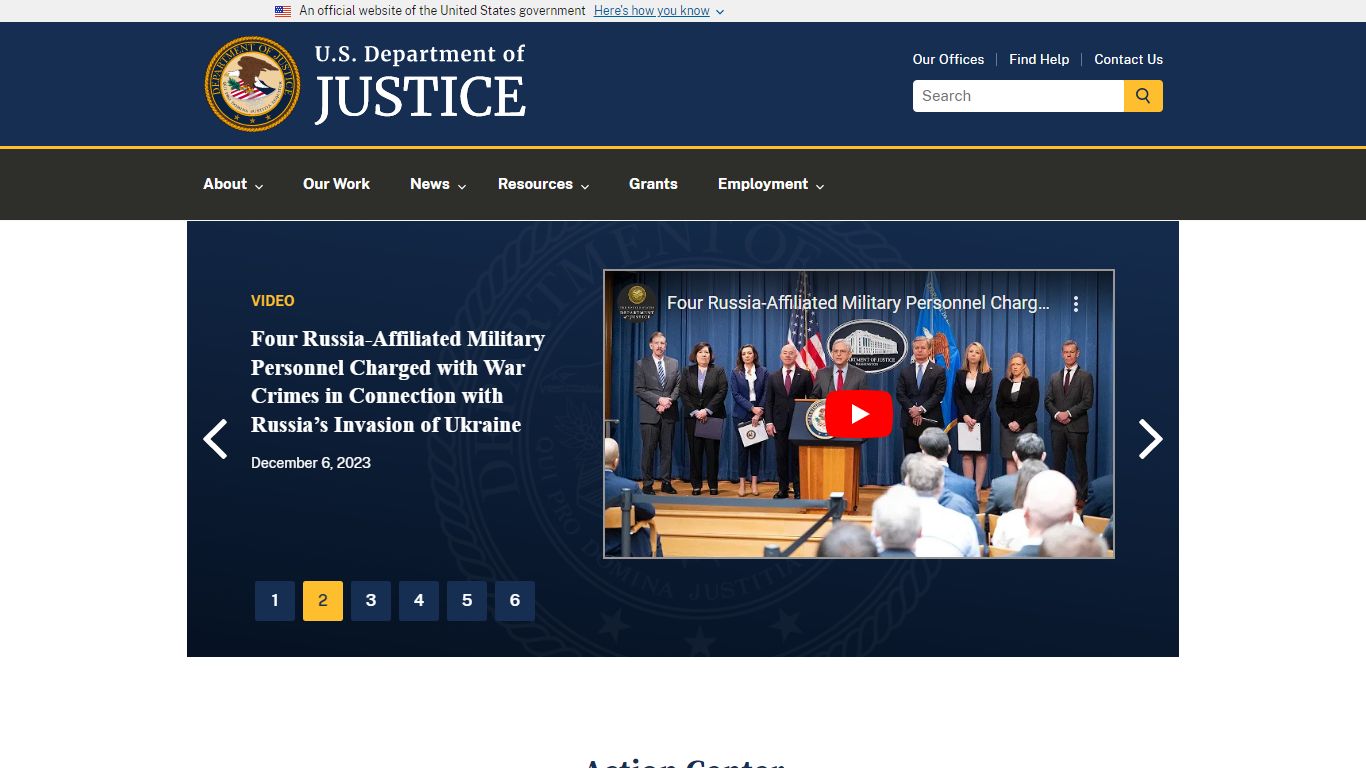This screenshot has height=768, width=1366.
Task: Open the Find Help link
Action: (1039, 59)
